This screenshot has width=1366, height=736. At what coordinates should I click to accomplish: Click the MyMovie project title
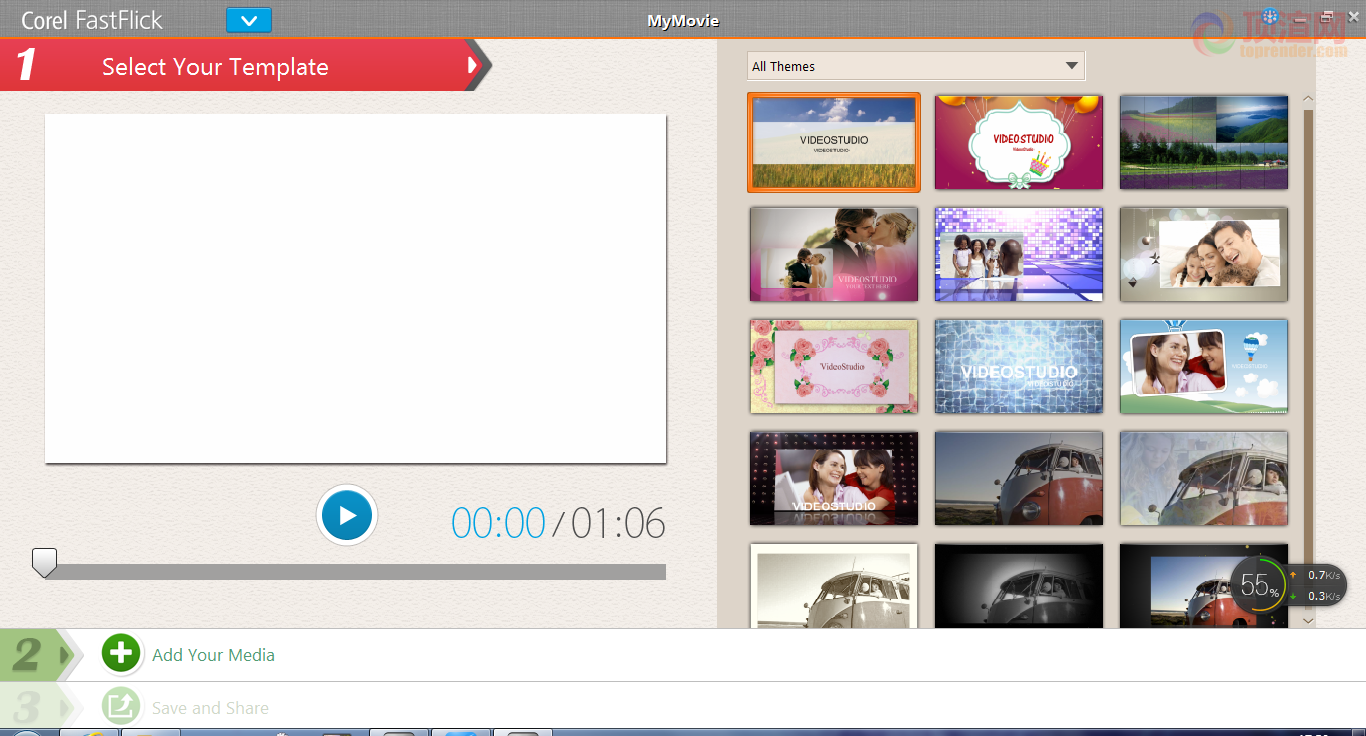[x=683, y=20]
